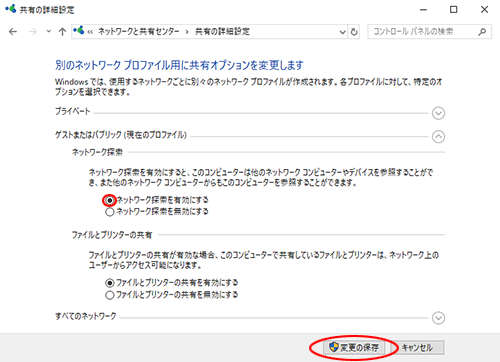Click the プライベート section label
Image resolution: width=500 pixels, height=362 pixels.
click(x=73, y=111)
